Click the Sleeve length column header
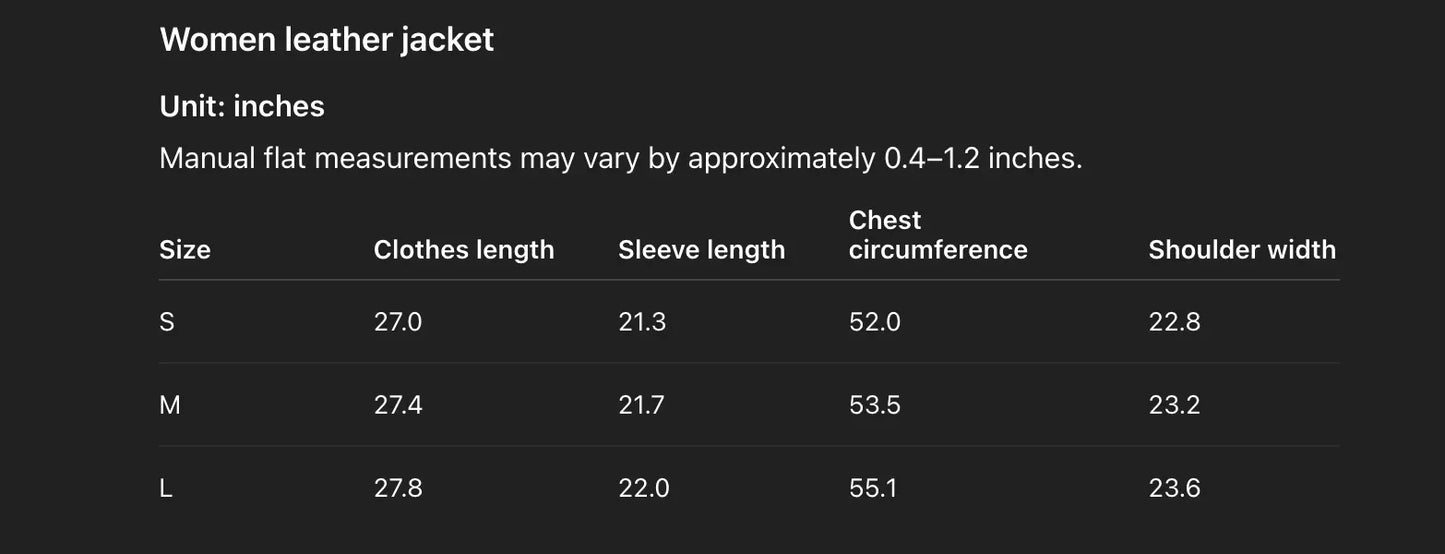 pyautogui.click(x=701, y=250)
